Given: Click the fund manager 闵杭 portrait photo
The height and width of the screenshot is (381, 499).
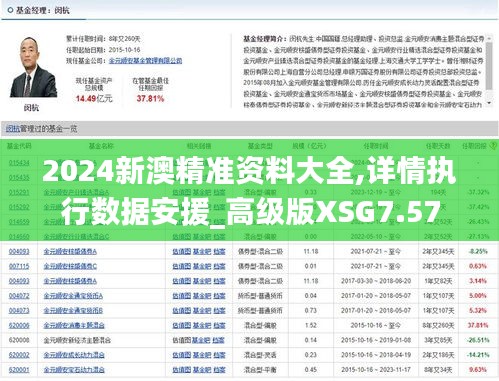Looking at the screenshot, I should point(33,68).
